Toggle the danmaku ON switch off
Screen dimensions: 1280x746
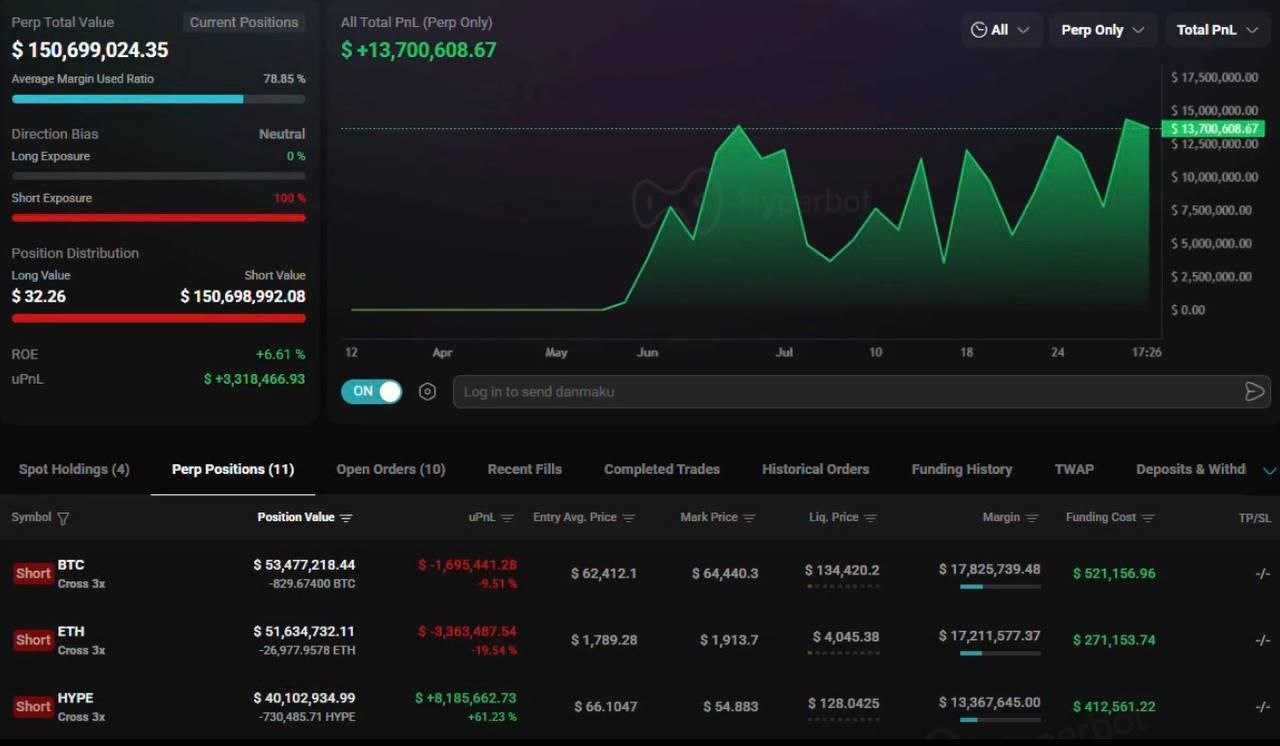(371, 391)
